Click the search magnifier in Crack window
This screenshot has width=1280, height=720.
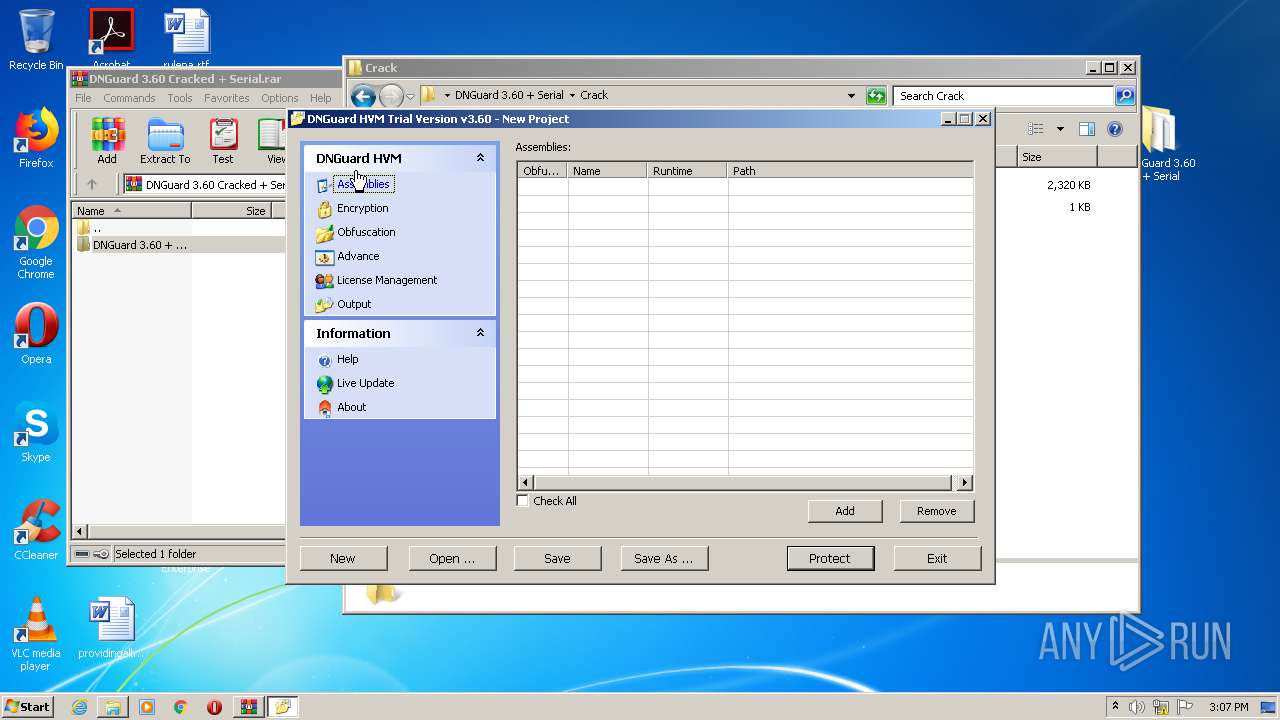pos(1125,96)
